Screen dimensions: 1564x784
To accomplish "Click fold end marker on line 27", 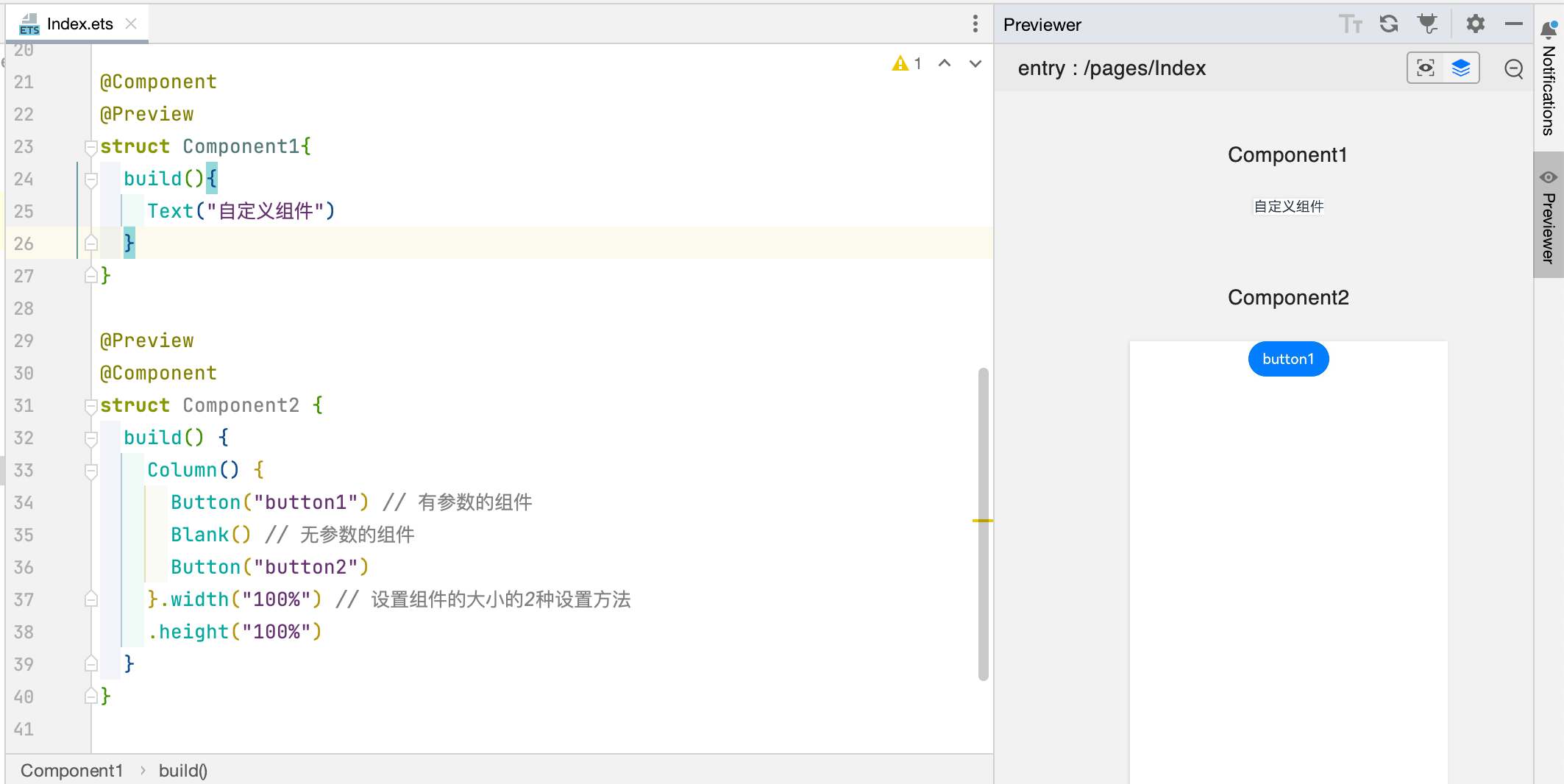I will pyautogui.click(x=91, y=276).
